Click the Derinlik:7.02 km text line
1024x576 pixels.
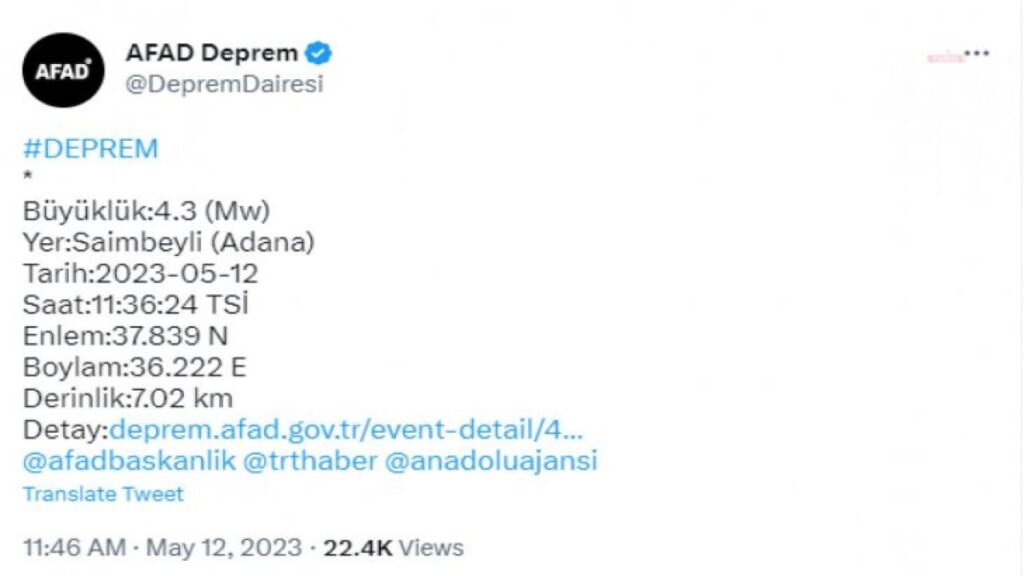pos(128,398)
